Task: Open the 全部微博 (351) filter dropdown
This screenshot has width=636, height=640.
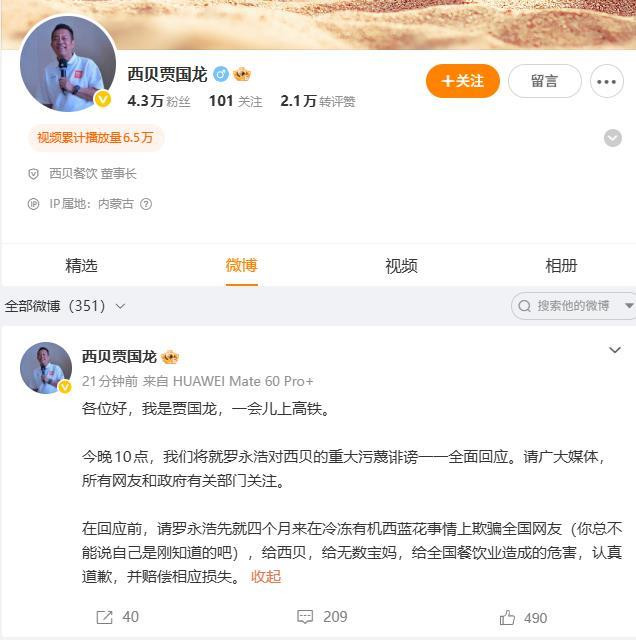Action: [x=65, y=306]
